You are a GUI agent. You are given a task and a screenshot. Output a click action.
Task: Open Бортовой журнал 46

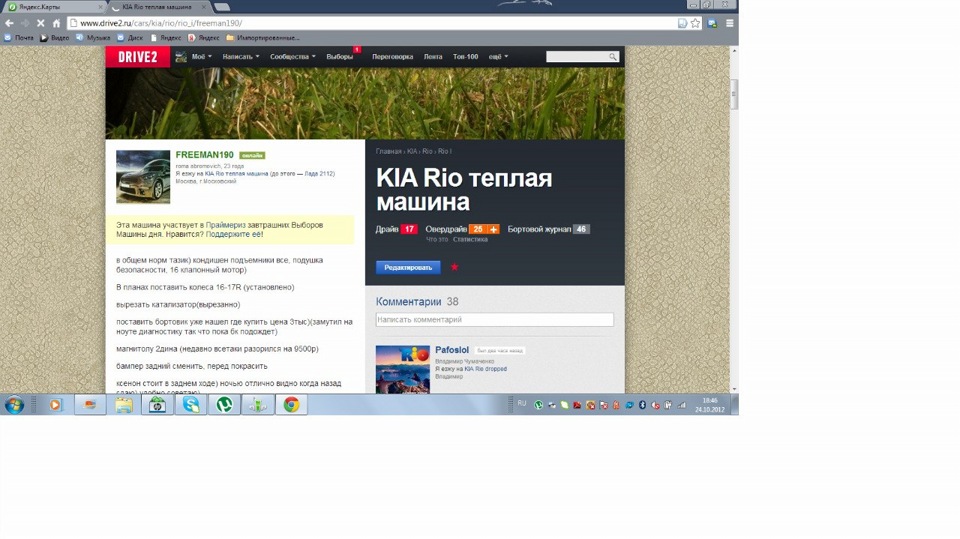[549, 229]
